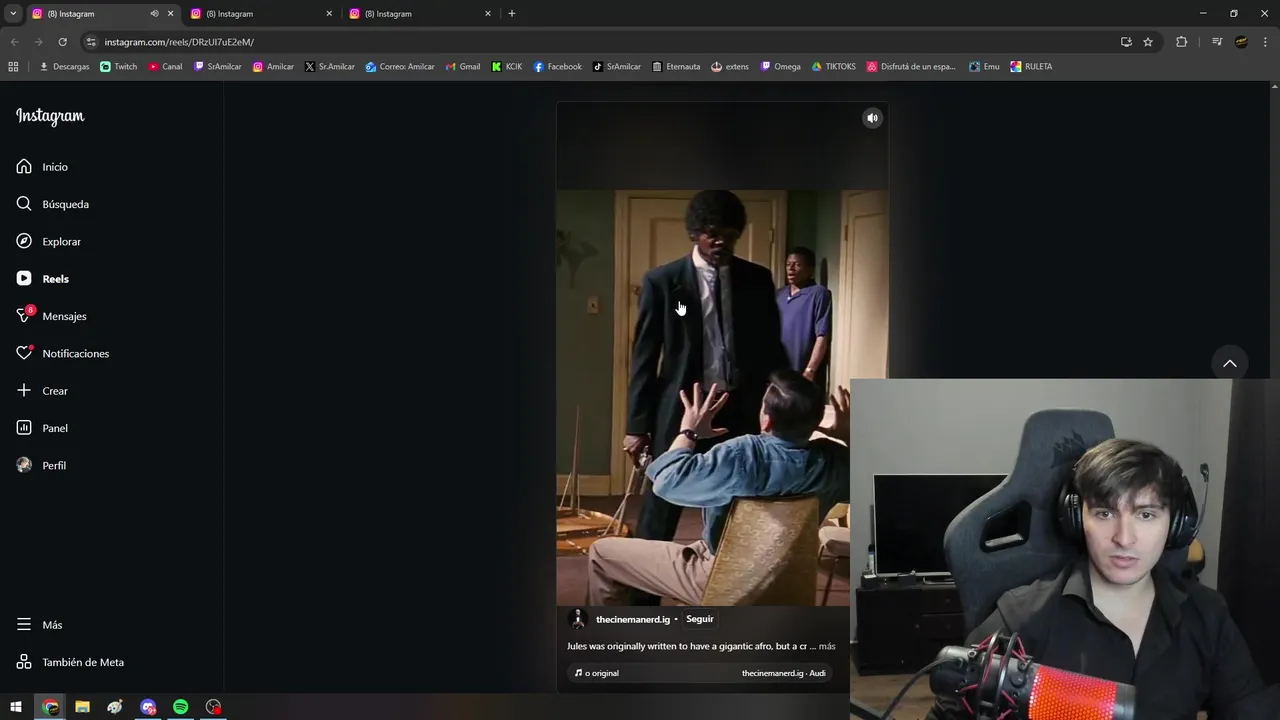Open the Eternauta bookmark

[x=676, y=67]
